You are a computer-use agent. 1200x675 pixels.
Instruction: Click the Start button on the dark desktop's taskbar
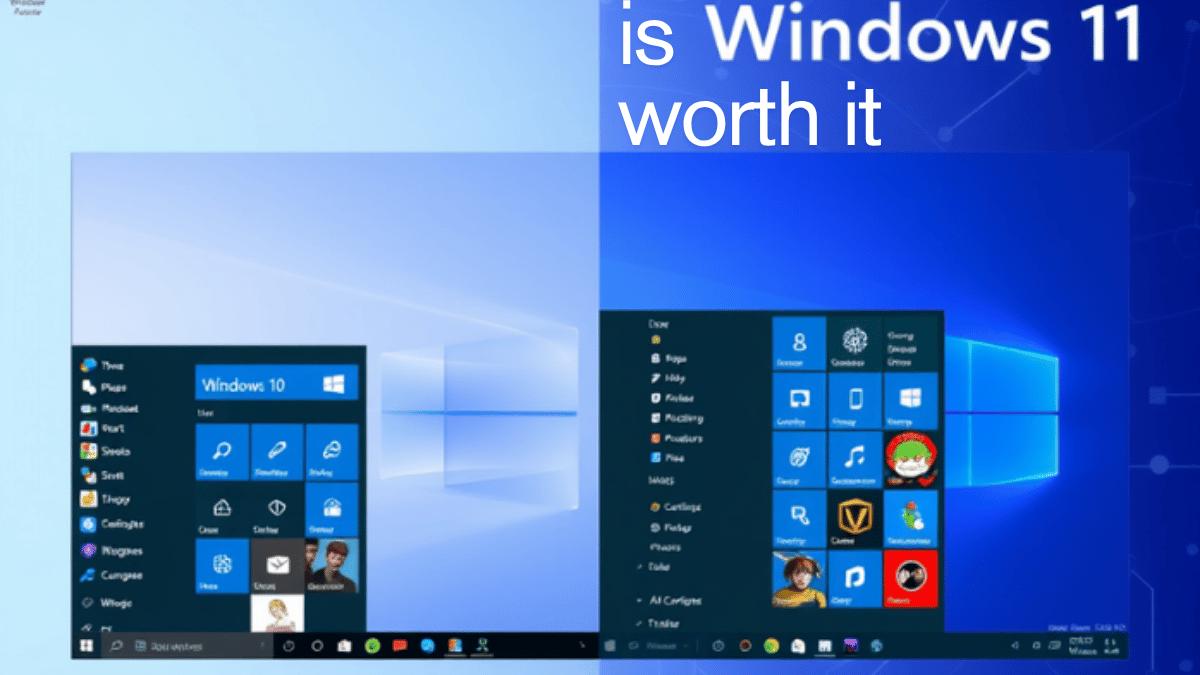pos(608,646)
